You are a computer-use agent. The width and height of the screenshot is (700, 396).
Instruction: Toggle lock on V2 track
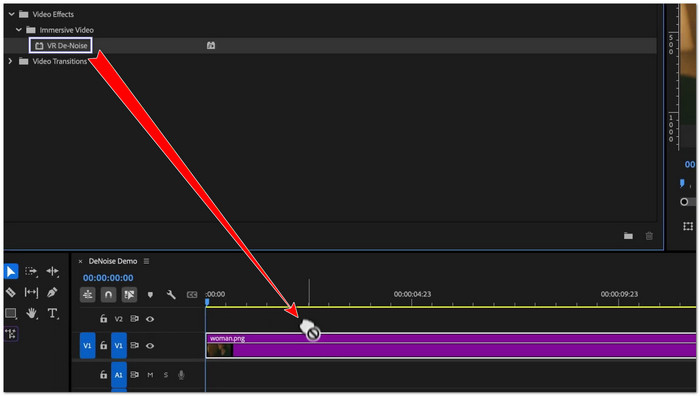pos(104,319)
